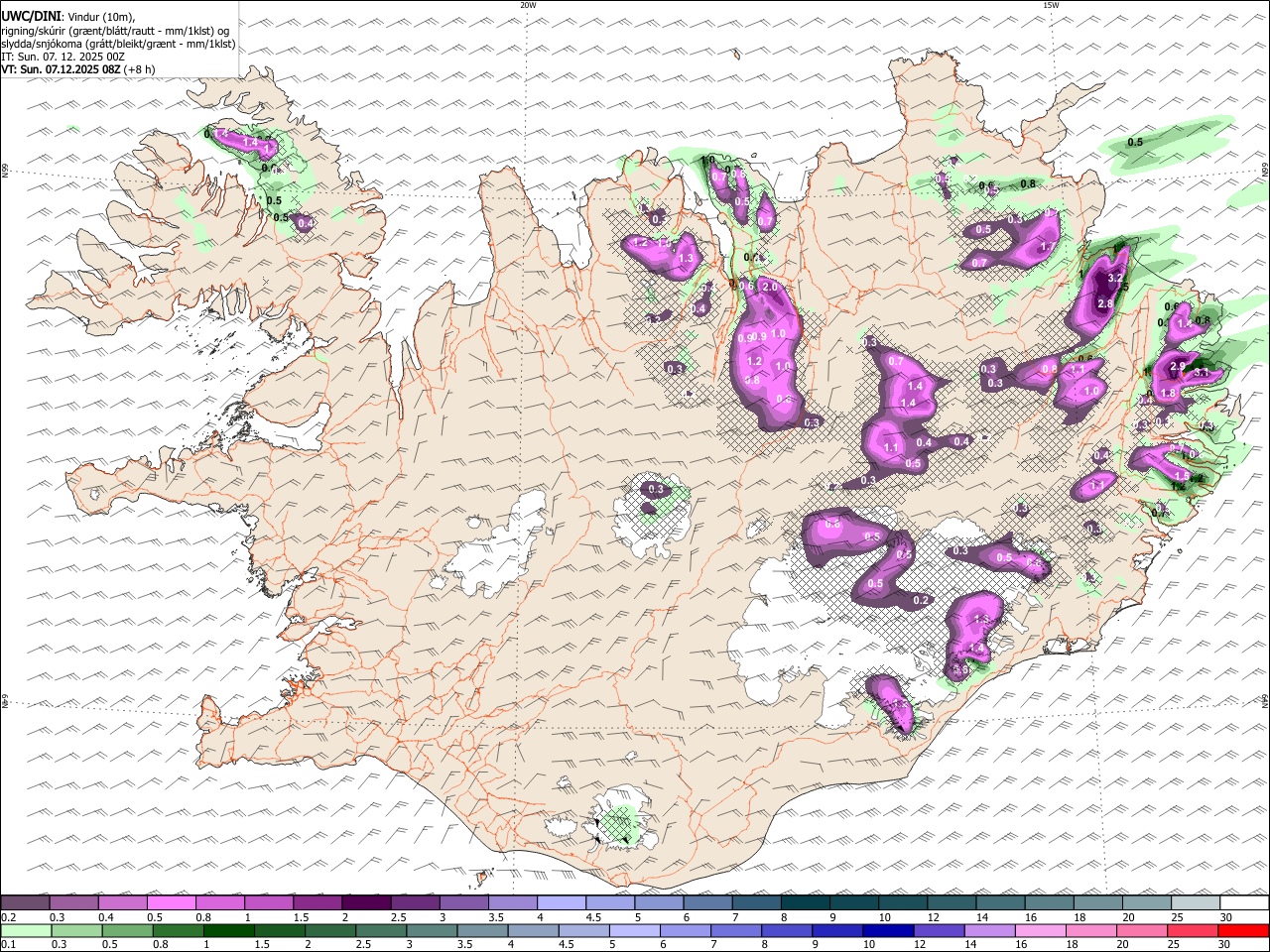Click the 20W longitude label at top

coord(528,5)
